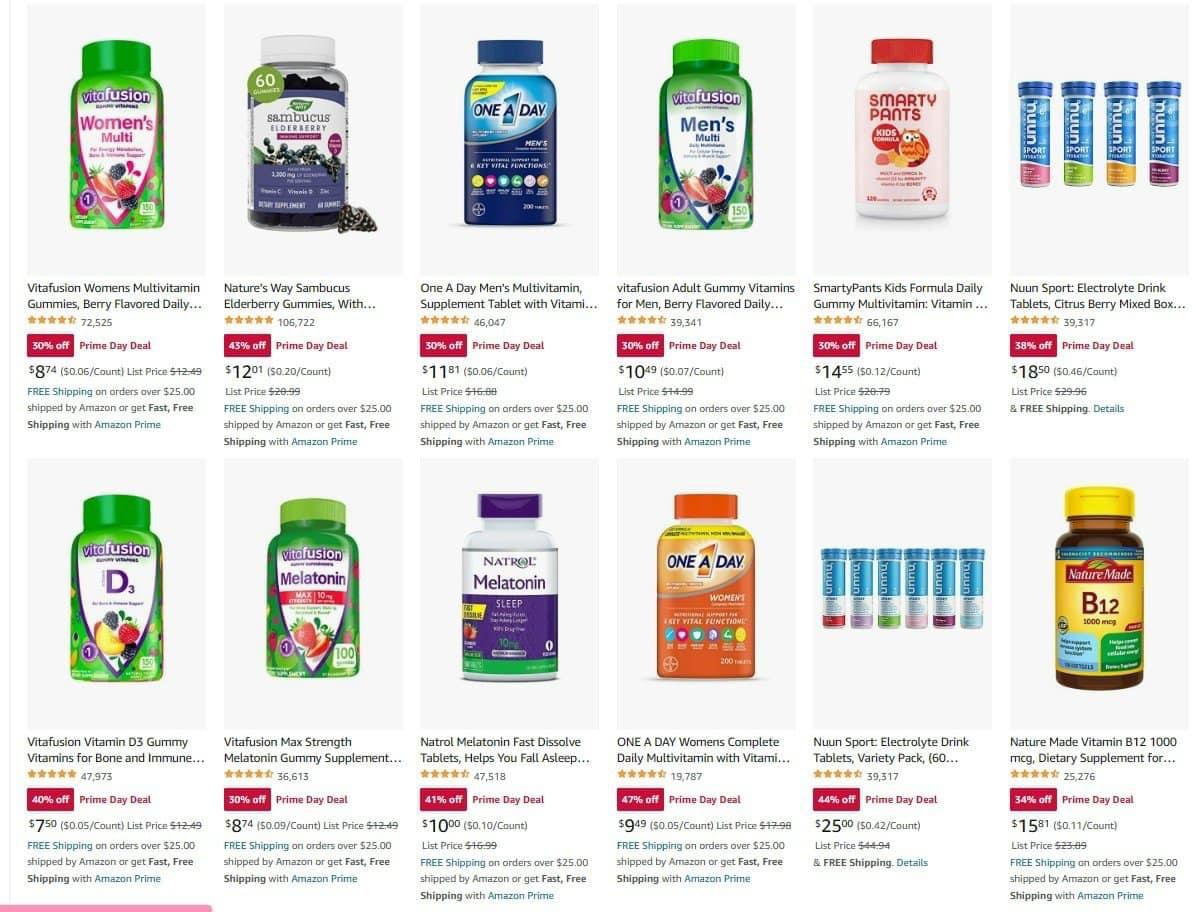1196x912 pixels.
Task: Open star rating for Nature Made B12
Action: click(x=1034, y=775)
